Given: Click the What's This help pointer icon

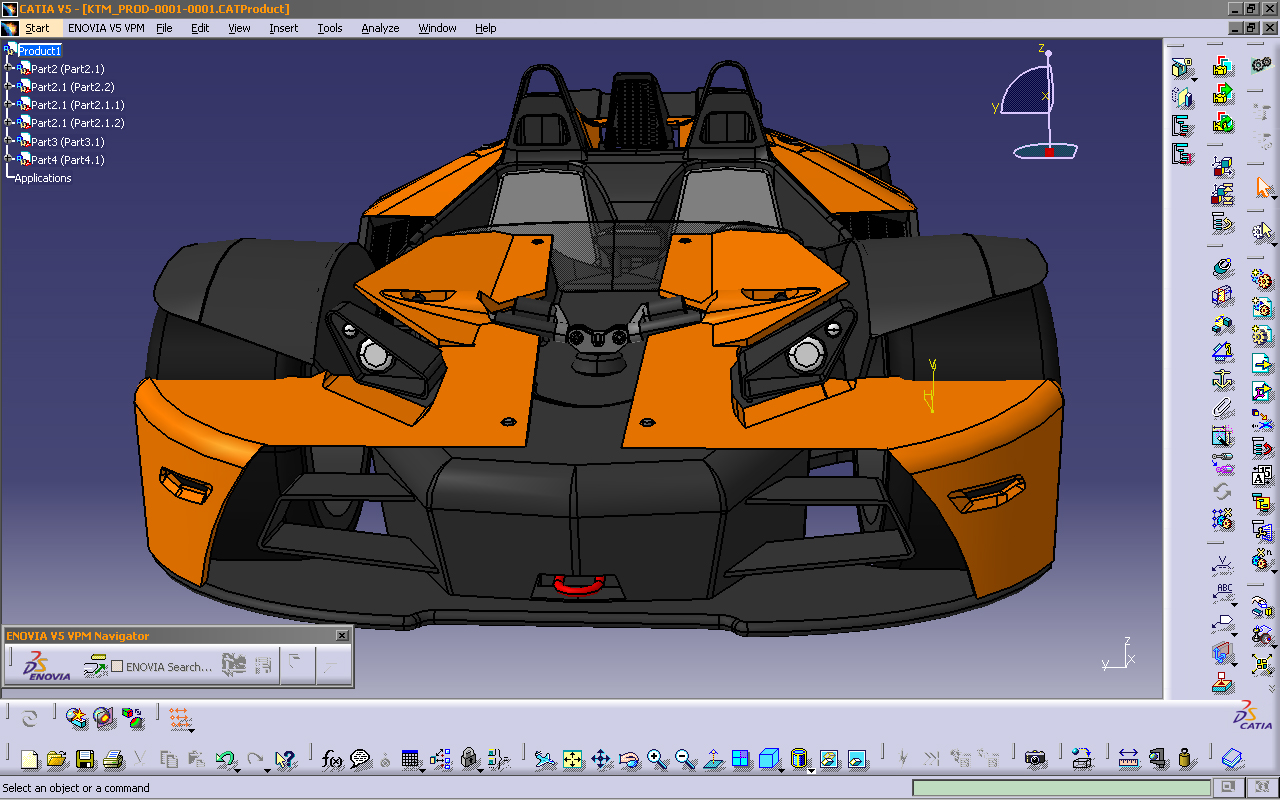Looking at the screenshot, I should [285, 760].
